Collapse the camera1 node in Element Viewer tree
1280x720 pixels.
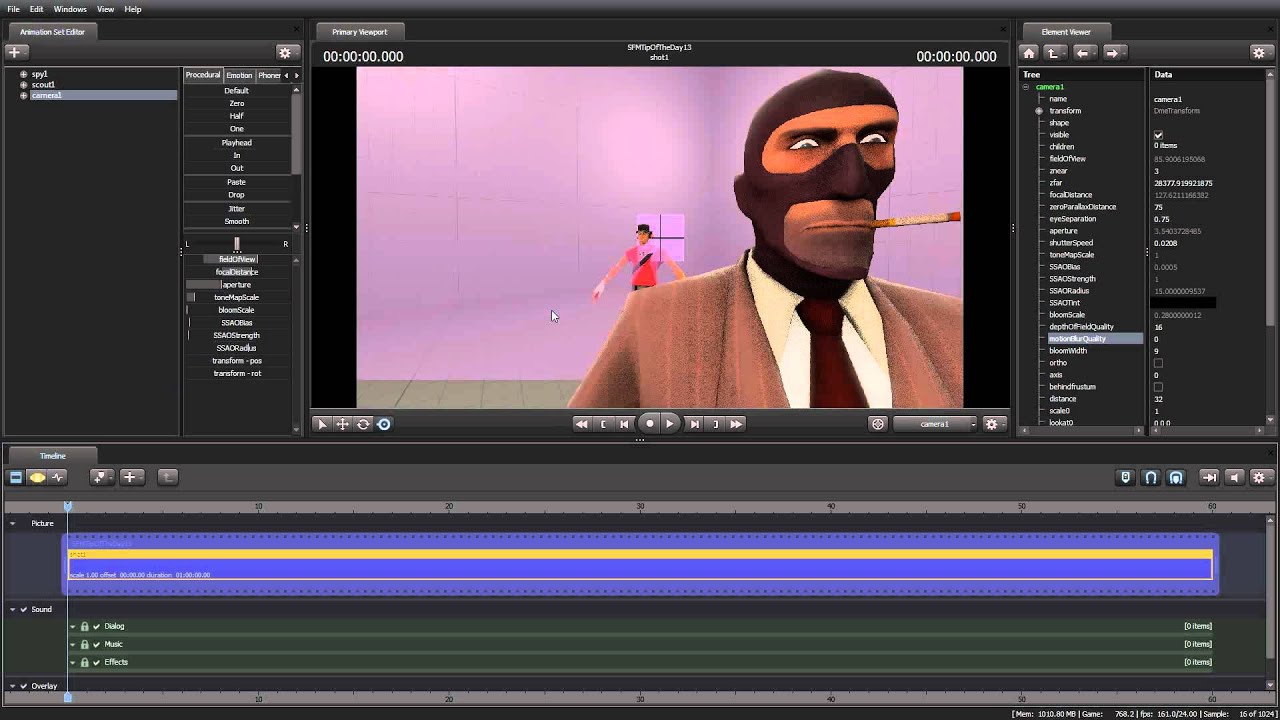pos(1026,87)
